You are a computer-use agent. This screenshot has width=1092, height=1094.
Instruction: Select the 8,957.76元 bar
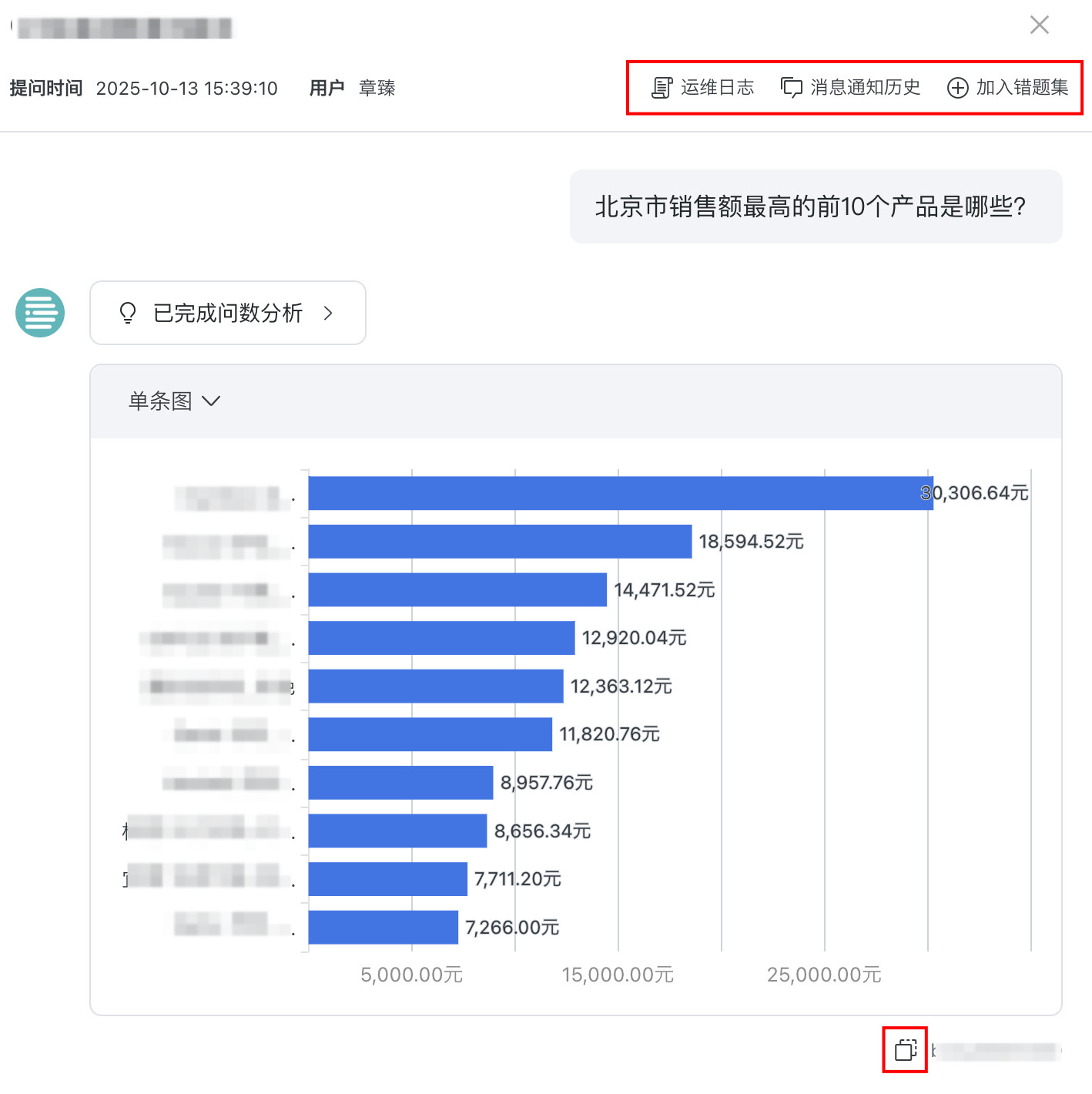pos(400,783)
